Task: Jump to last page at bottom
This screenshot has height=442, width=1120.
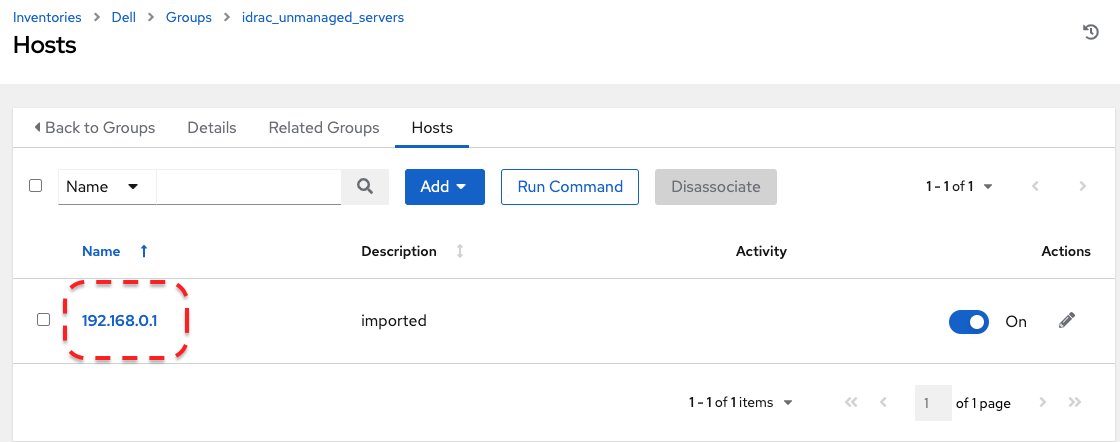Action: [1075, 403]
